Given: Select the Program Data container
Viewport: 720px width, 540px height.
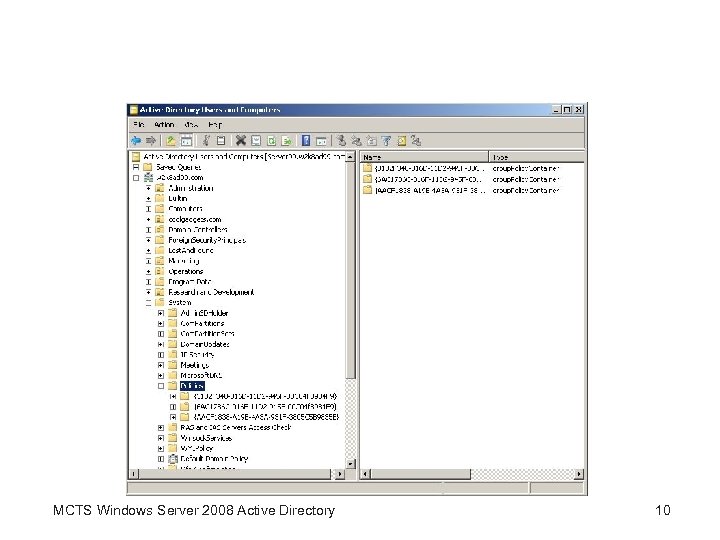Looking at the screenshot, I should coord(190,281).
